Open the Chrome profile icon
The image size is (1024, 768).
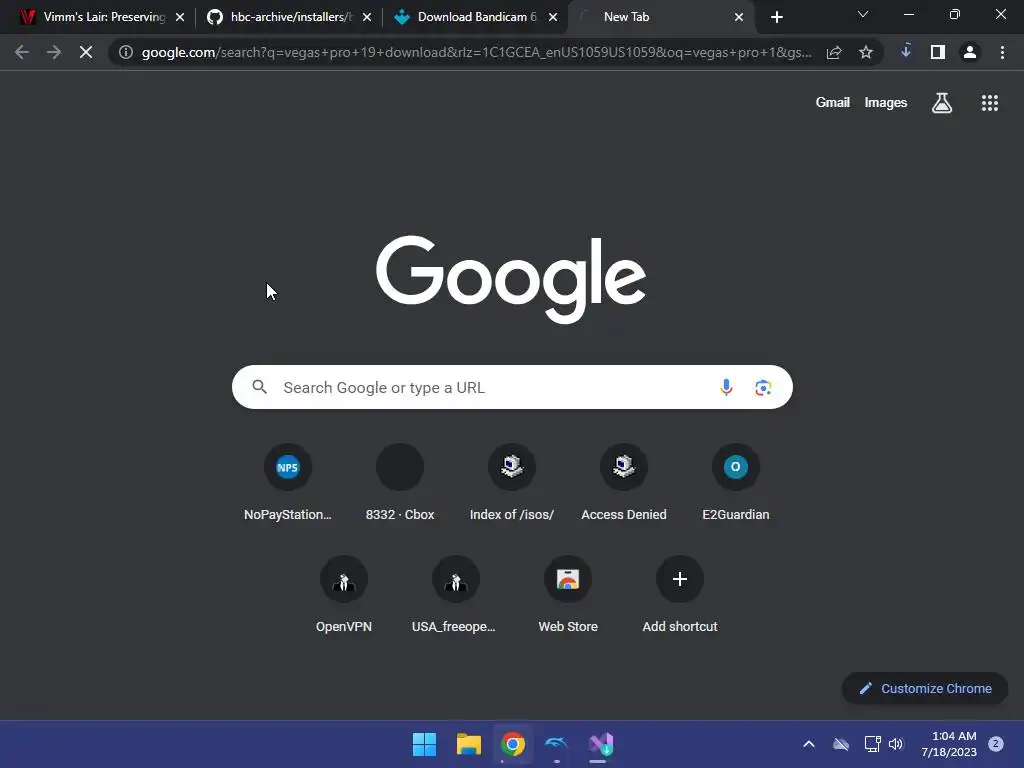click(x=970, y=52)
